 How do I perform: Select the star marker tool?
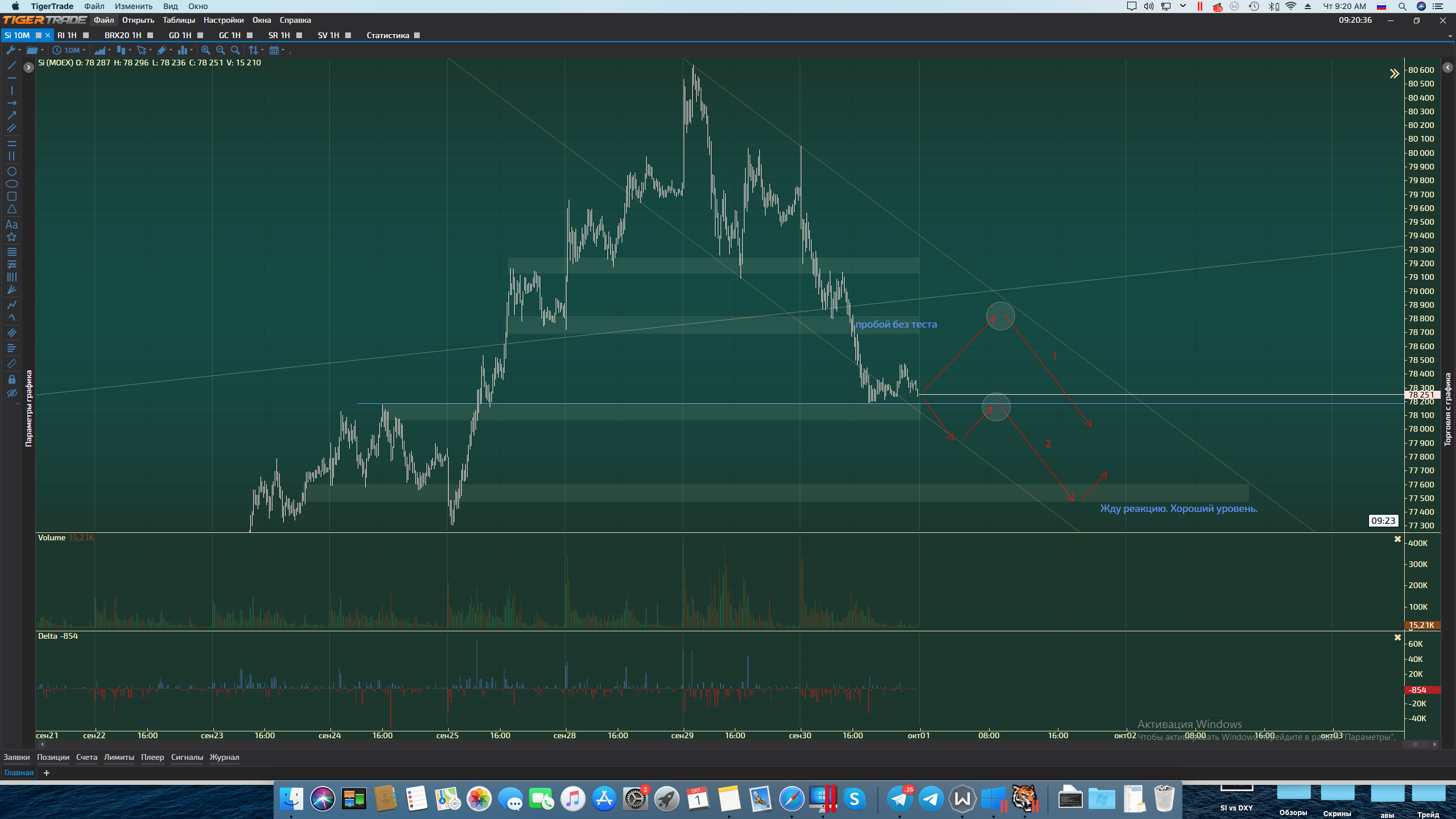point(11,237)
